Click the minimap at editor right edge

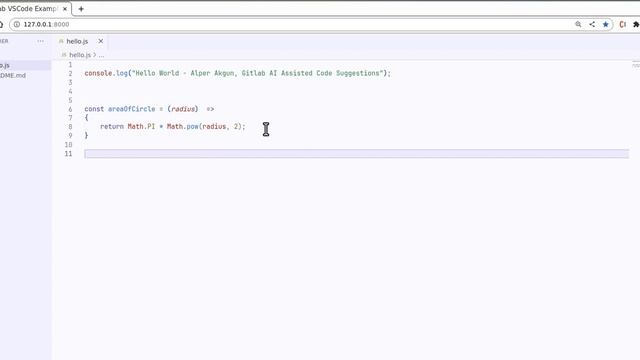tap(636, 65)
